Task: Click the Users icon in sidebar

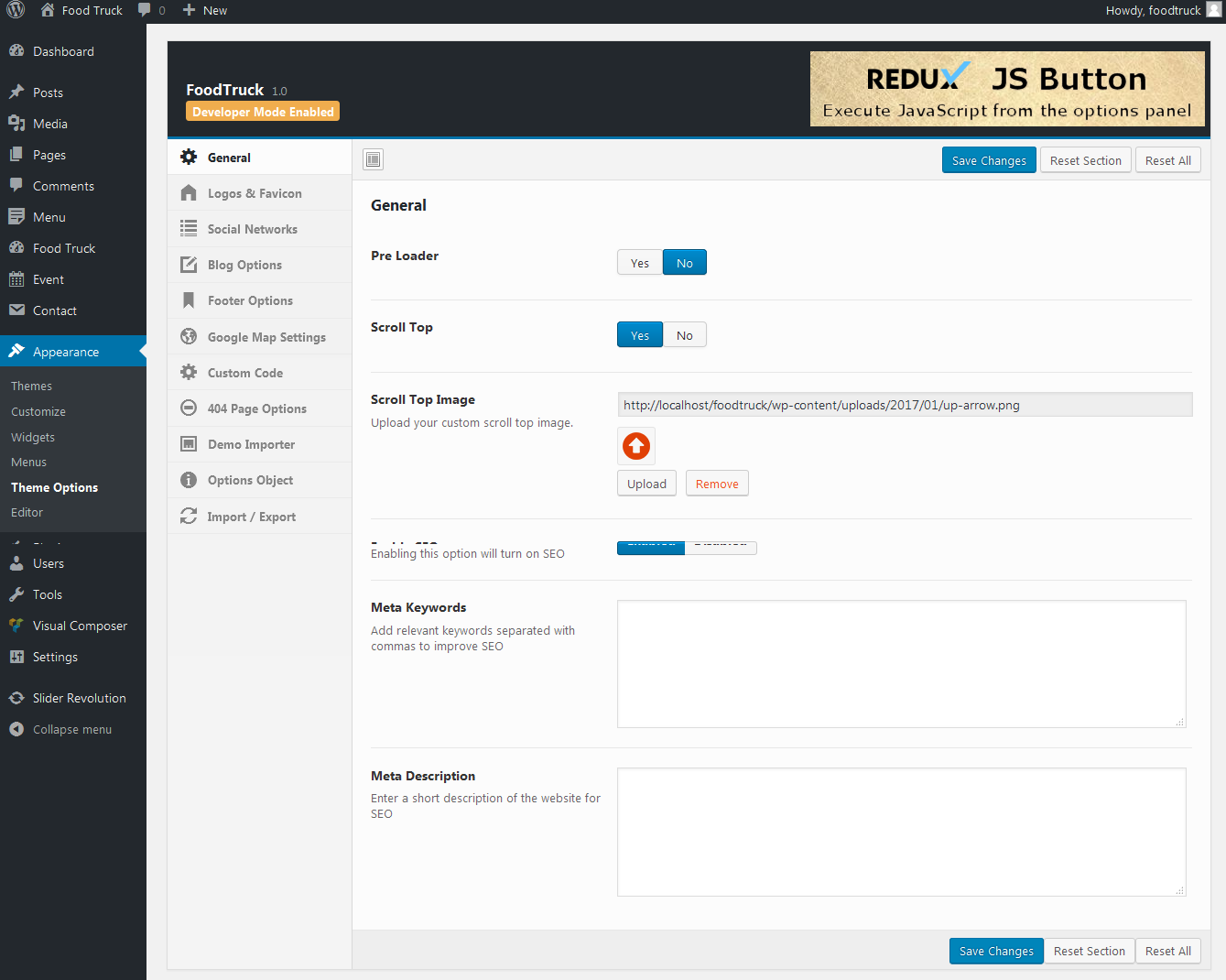Action: pyautogui.click(x=16, y=563)
